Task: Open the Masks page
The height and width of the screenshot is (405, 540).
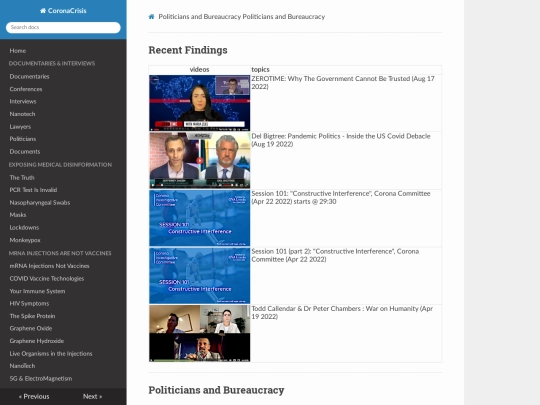Action: point(18,215)
